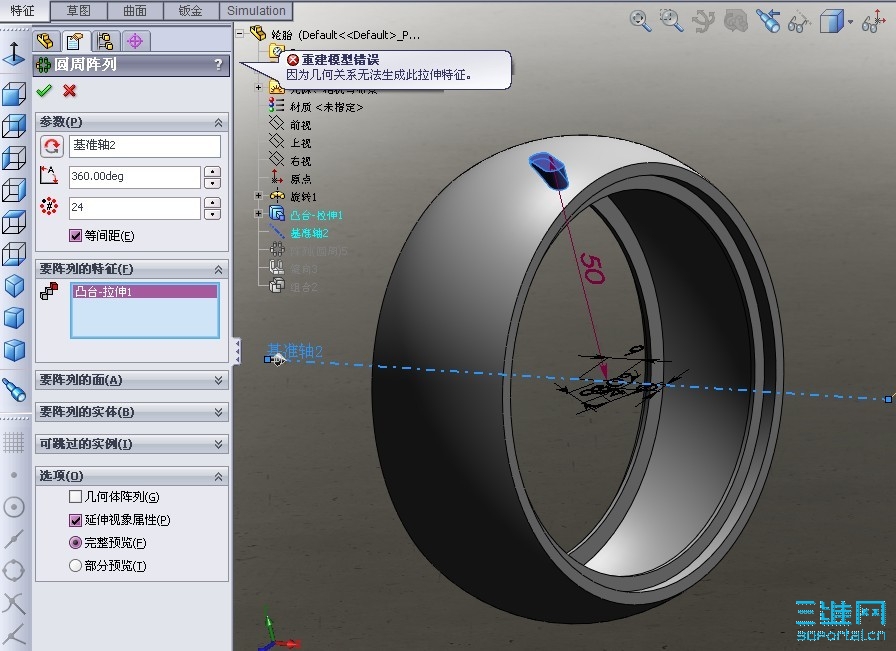Click the 材质 material icon in tree
The image size is (896, 651).
coord(277,105)
